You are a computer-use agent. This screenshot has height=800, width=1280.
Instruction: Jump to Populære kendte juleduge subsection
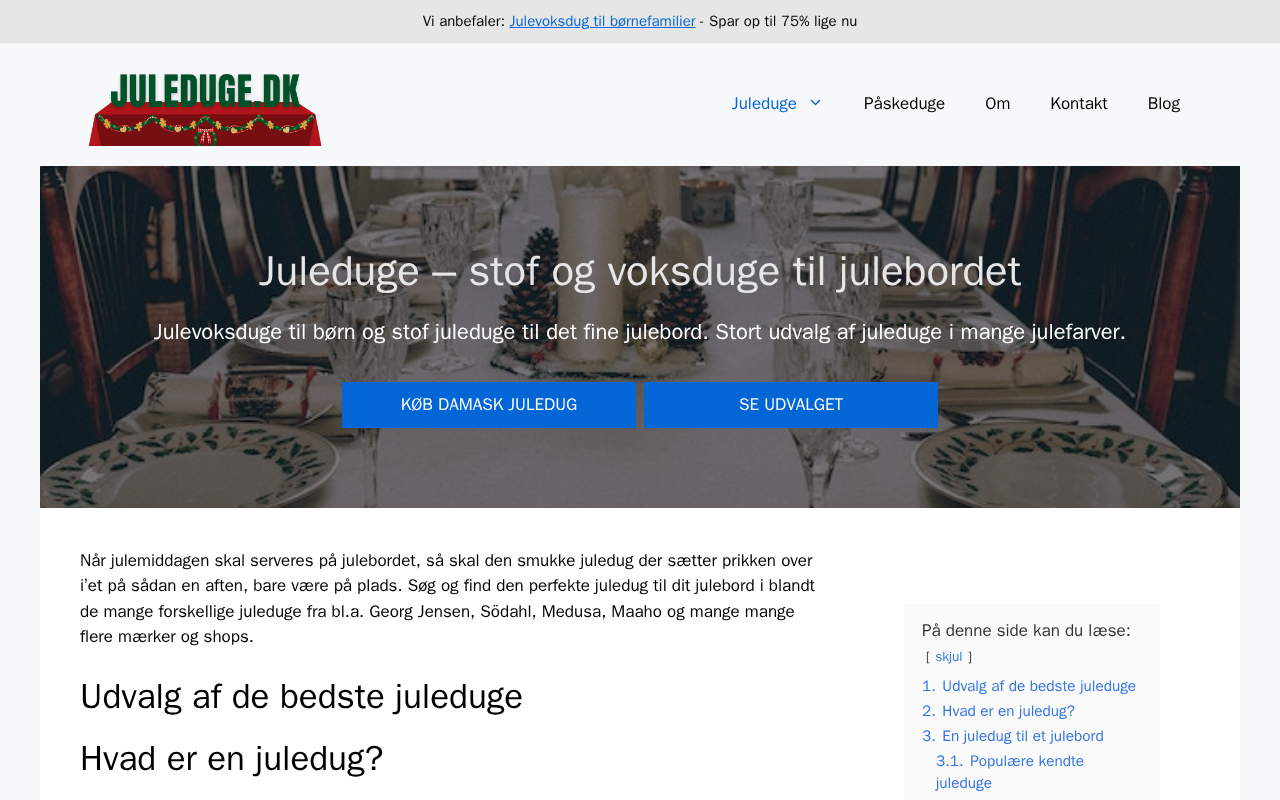point(1010,772)
